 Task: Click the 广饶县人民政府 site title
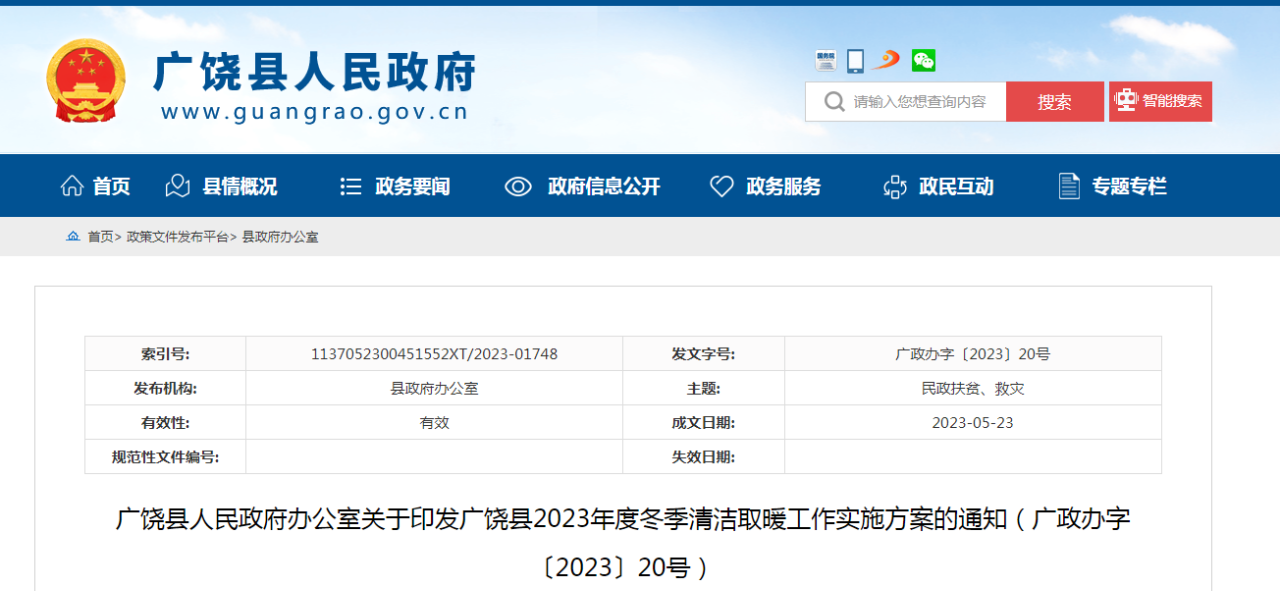coord(315,72)
